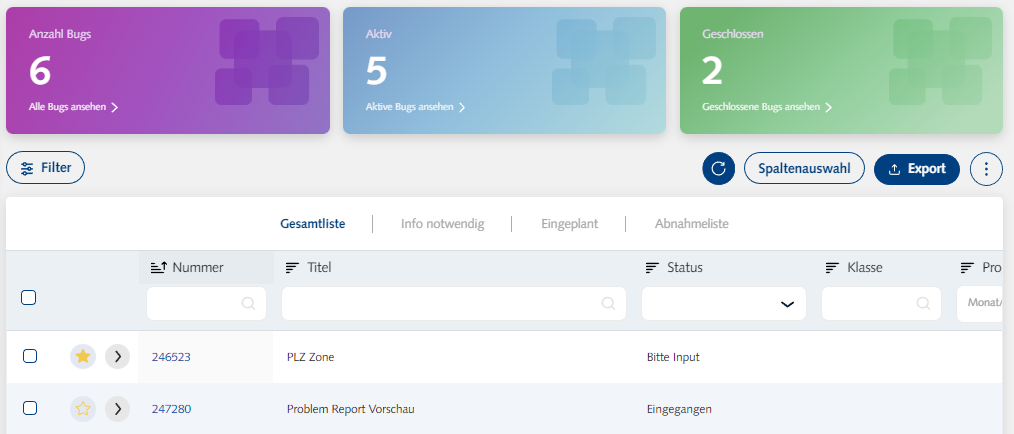The height and width of the screenshot is (434, 1014).
Task: Toggle the select-all checkbox in table header
Action: 29,297
